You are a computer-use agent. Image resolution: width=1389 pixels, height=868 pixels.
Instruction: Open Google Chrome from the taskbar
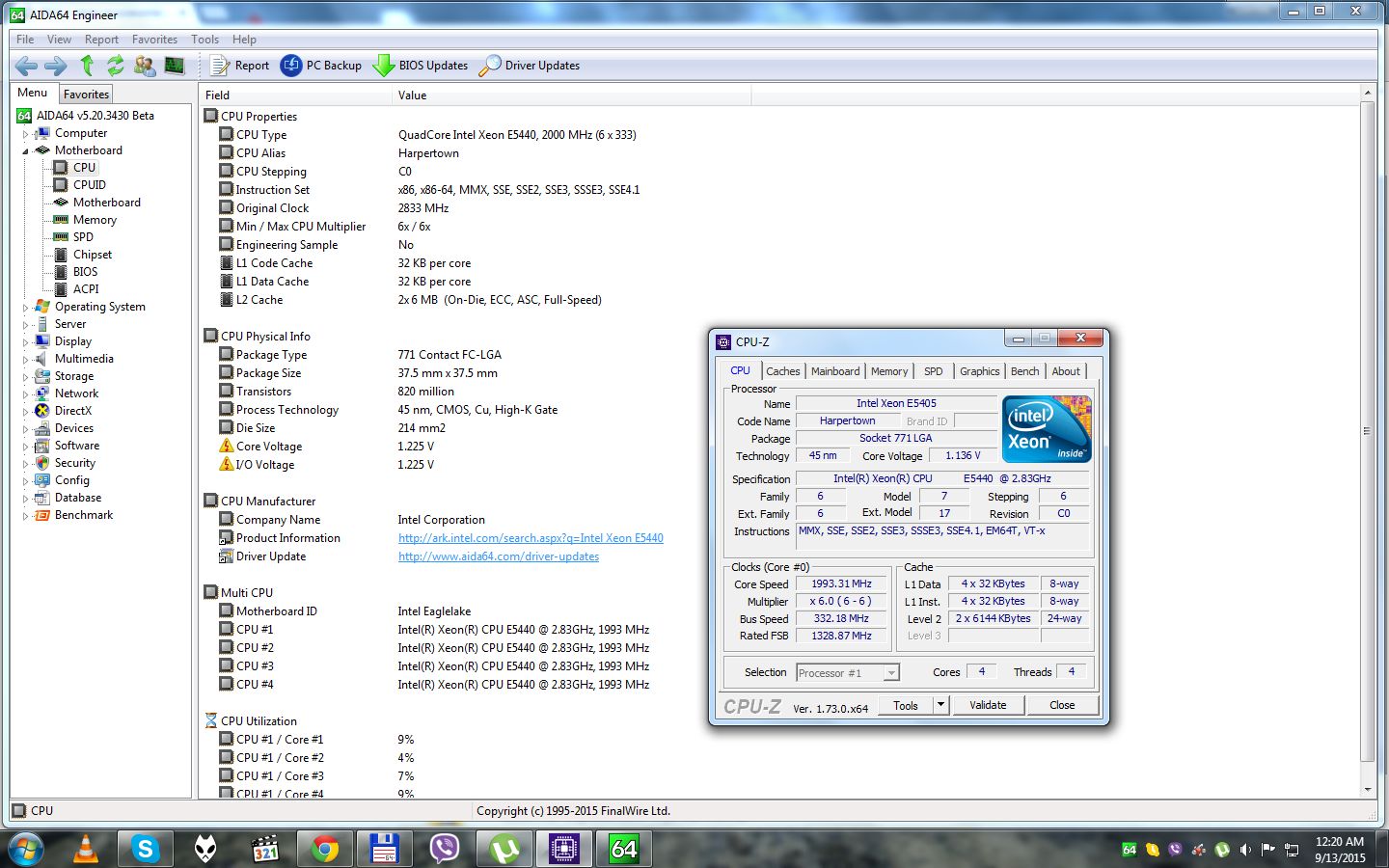coord(325,850)
